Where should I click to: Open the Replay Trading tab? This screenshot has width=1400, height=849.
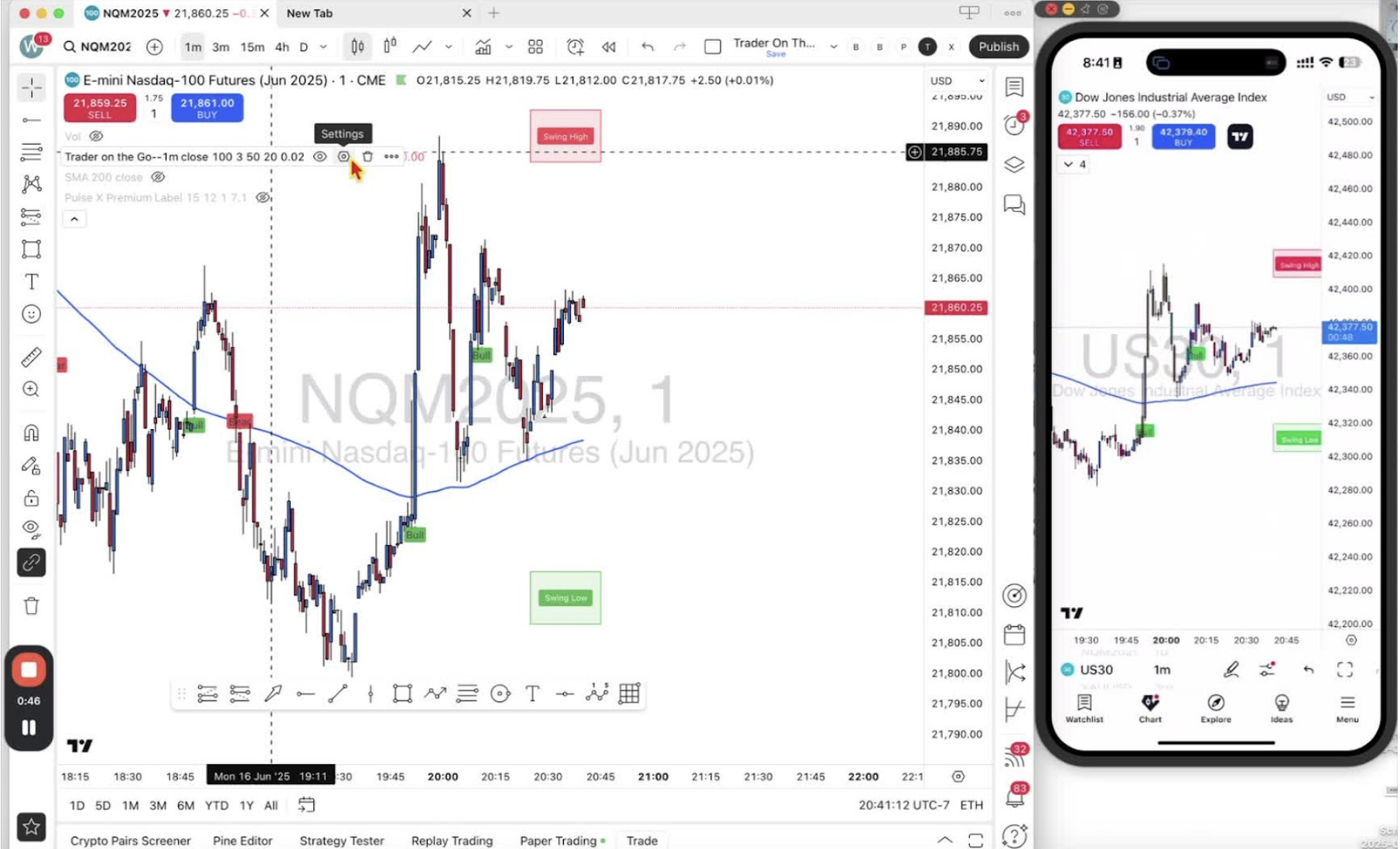(x=452, y=840)
